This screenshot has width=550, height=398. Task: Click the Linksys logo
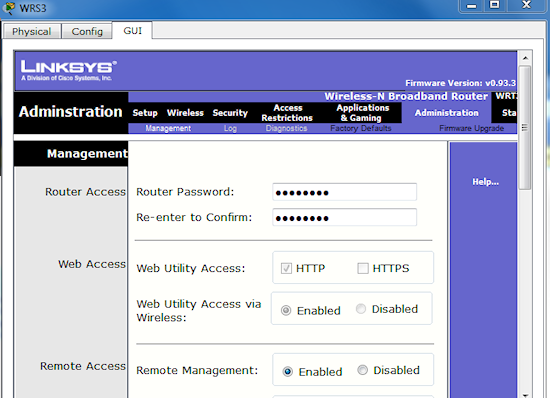click(x=68, y=70)
